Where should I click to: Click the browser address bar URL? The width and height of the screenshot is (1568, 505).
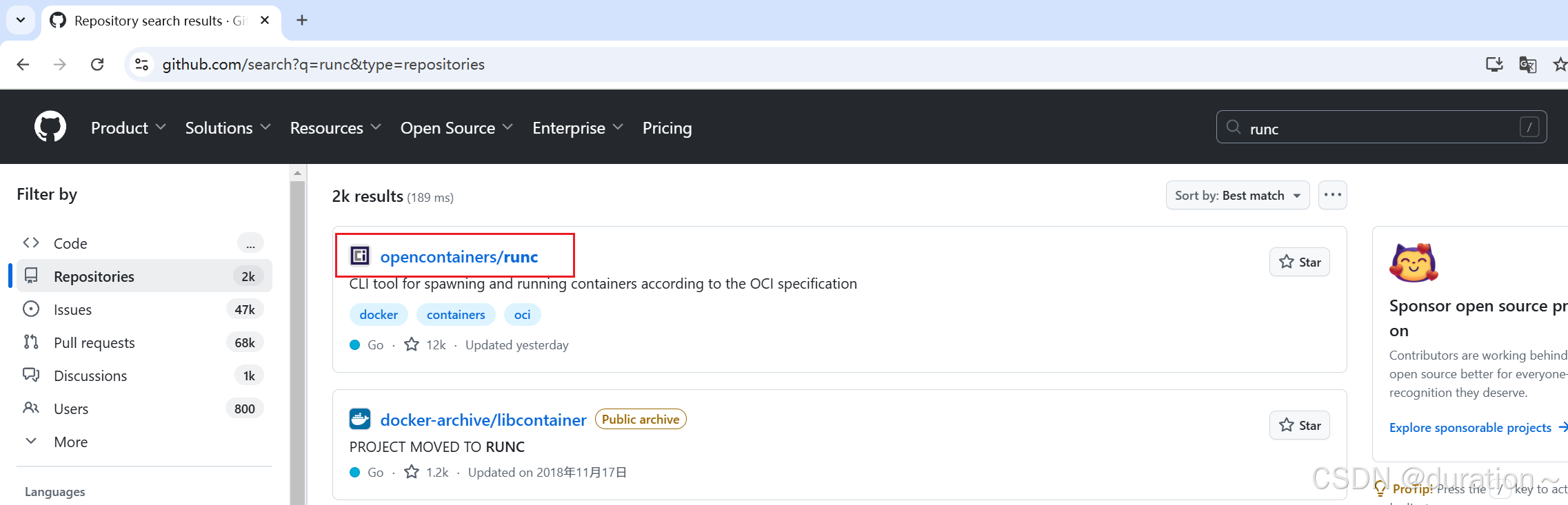coord(323,64)
